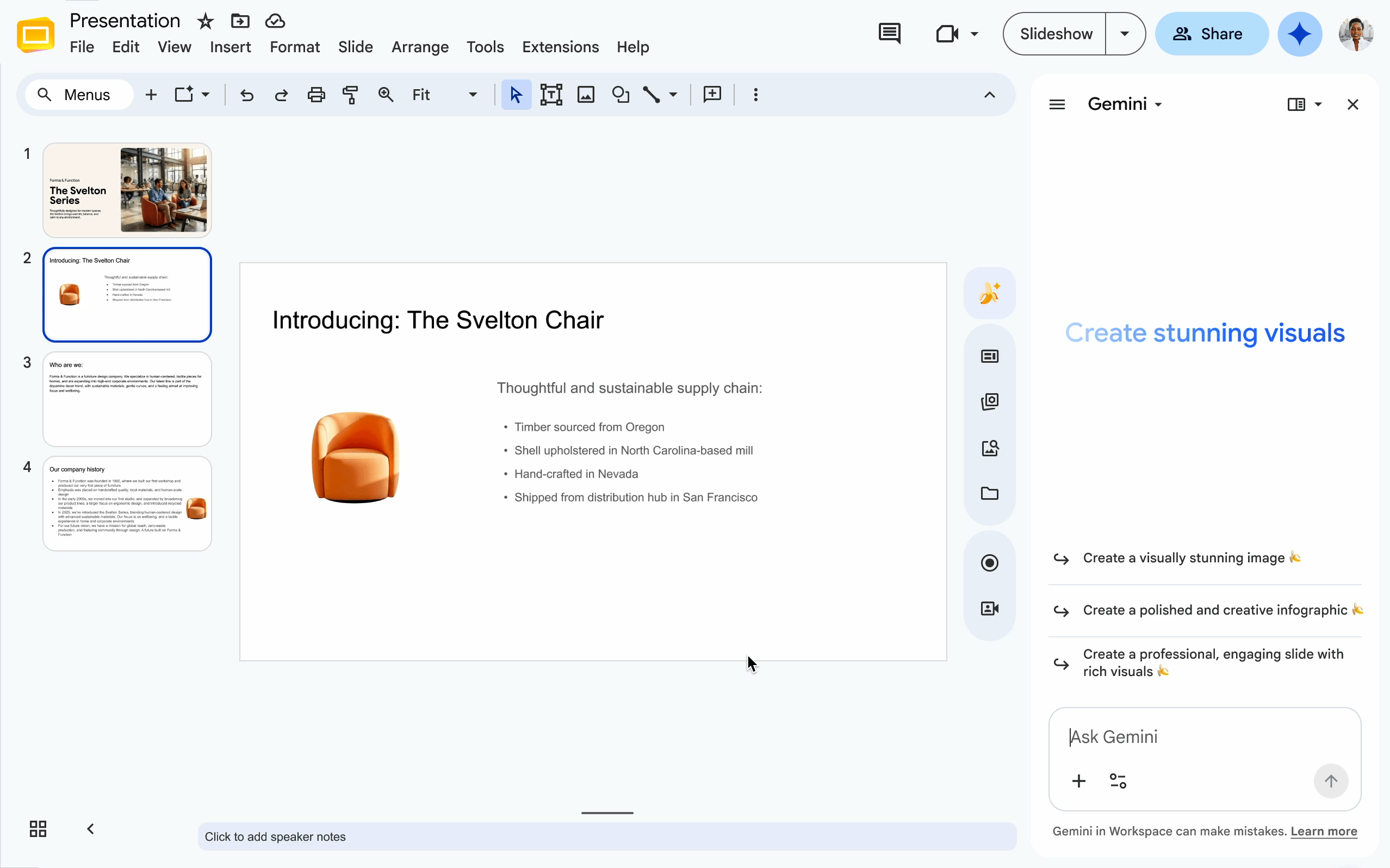Open the image search sidebar icon
Screen dimensions: 1390x868
pyautogui.click(x=990, y=448)
